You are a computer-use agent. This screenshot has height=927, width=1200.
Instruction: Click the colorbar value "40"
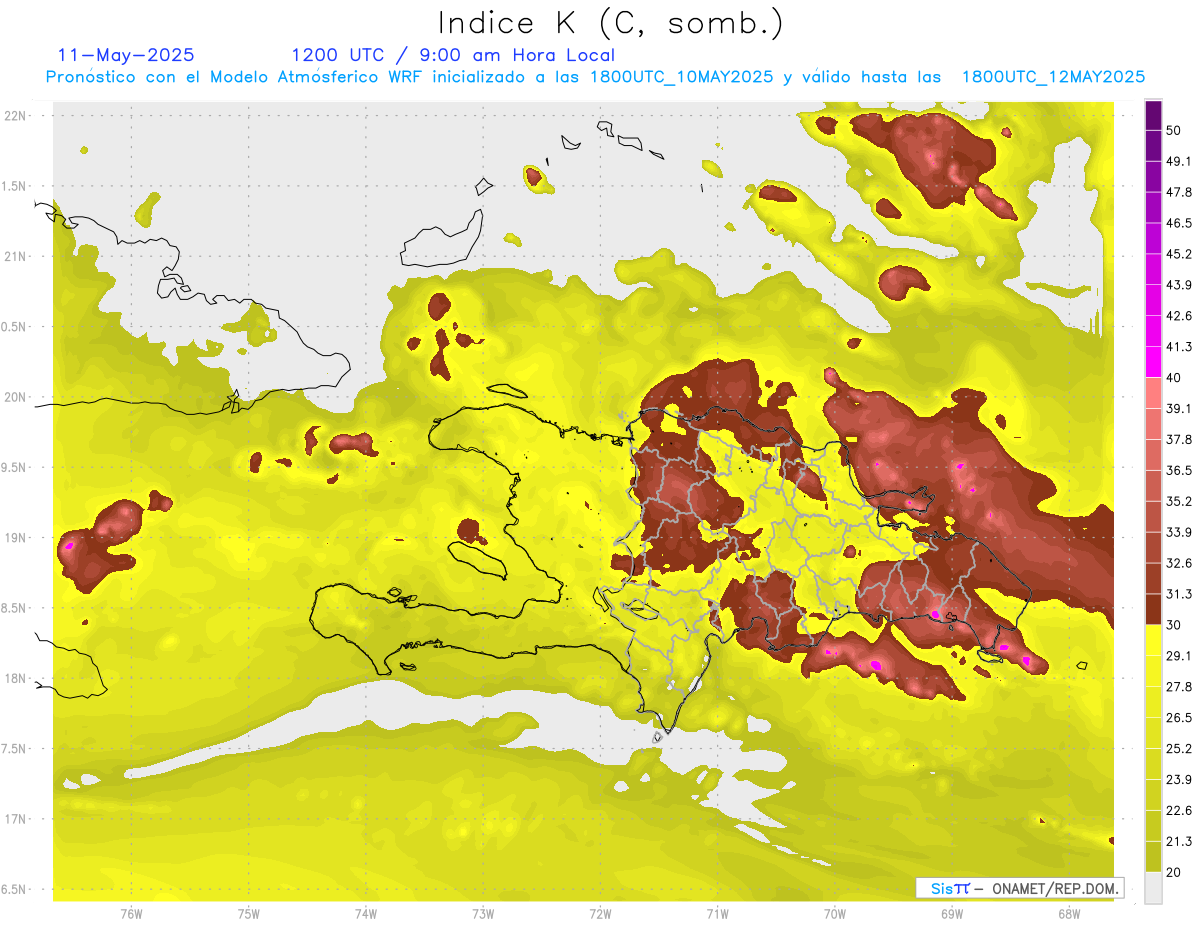tap(1175, 377)
